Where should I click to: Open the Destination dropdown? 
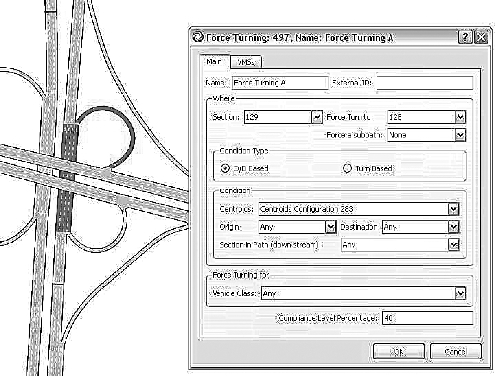click(454, 227)
